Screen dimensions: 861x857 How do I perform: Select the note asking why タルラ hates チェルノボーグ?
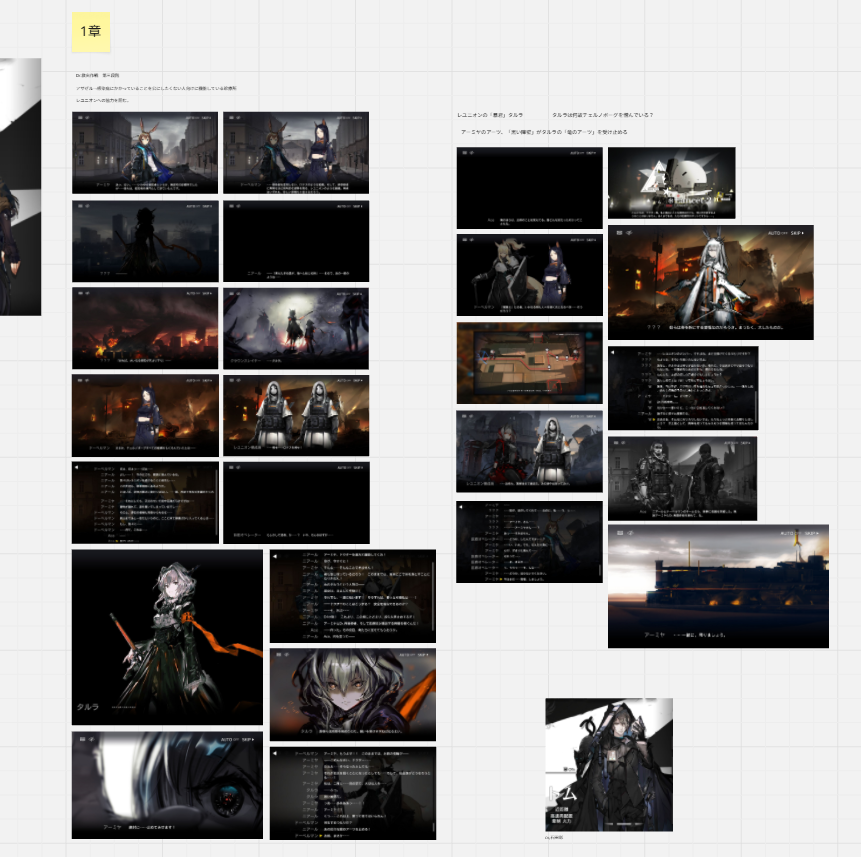(x=602, y=115)
